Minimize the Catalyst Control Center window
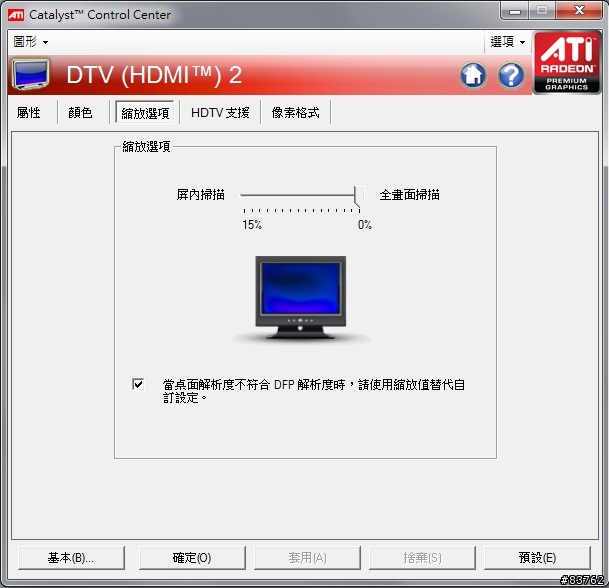The width and height of the screenshot is (609, 588). coord(515,10)
